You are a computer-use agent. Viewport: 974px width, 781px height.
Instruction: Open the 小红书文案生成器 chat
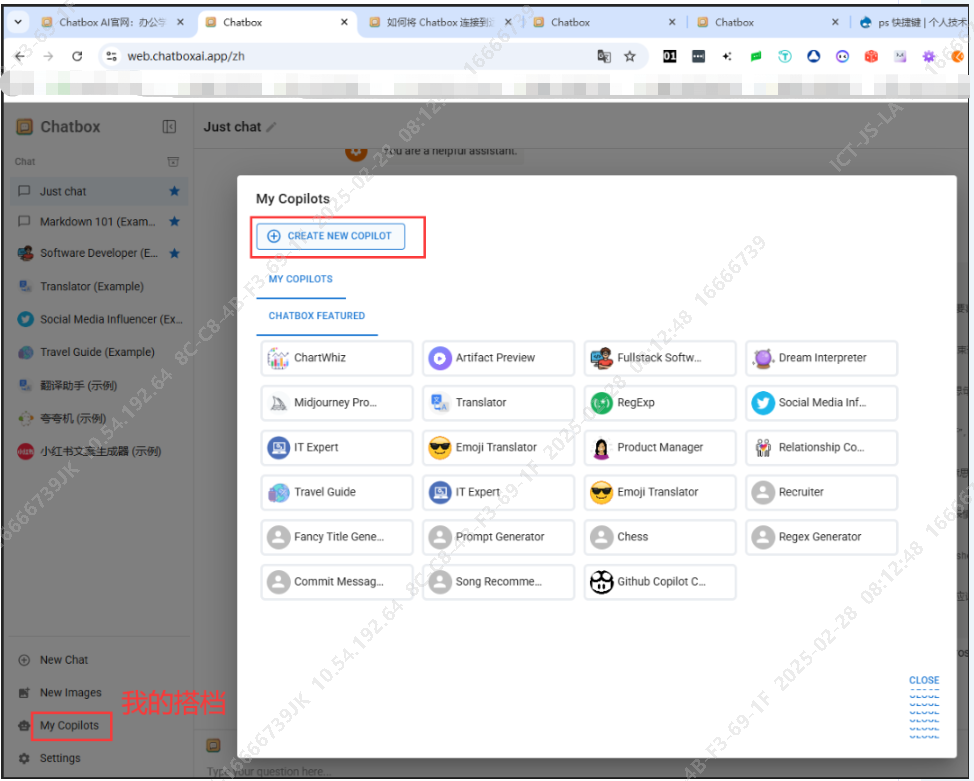pos(99,452)
